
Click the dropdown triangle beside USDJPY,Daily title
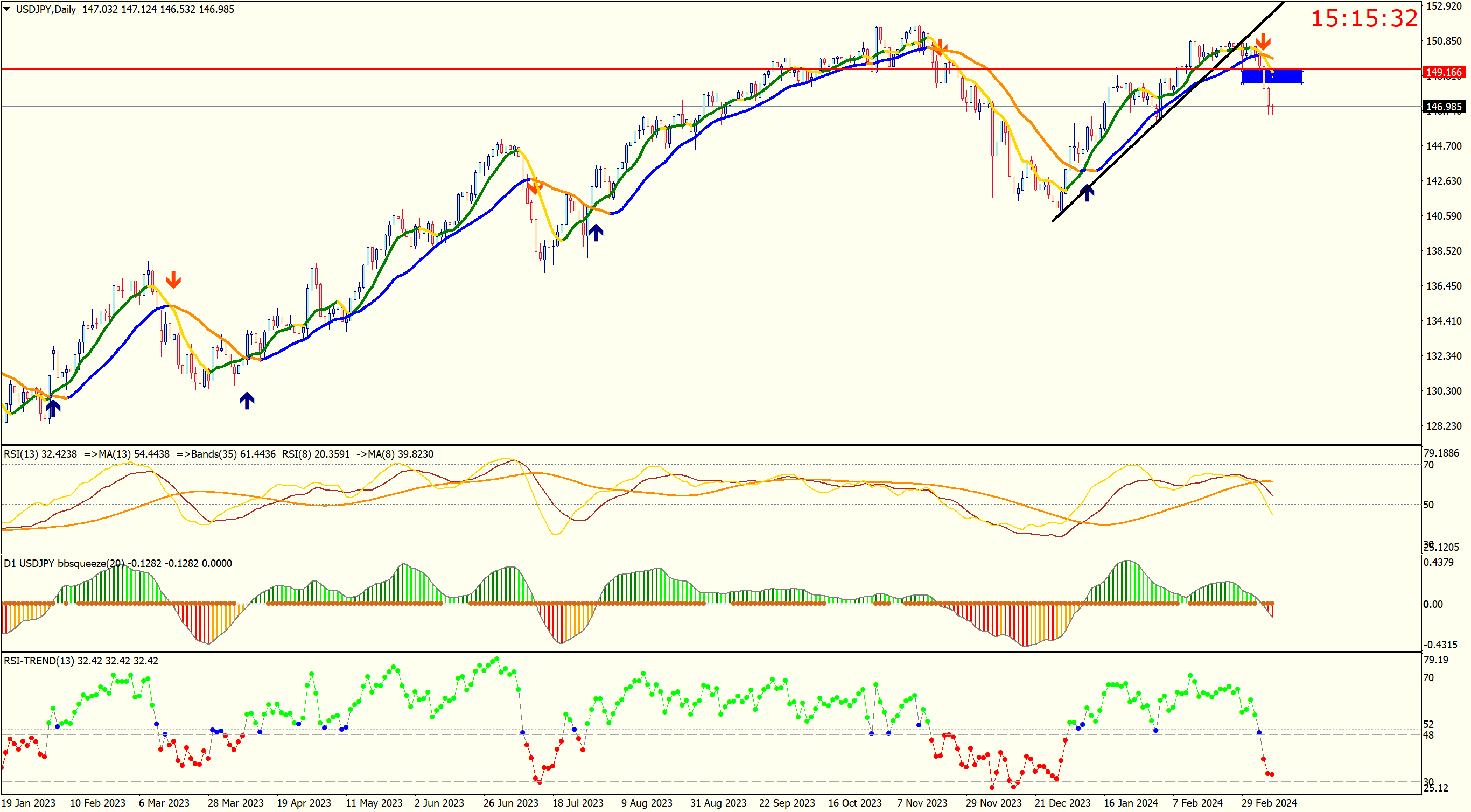(7, 9)
